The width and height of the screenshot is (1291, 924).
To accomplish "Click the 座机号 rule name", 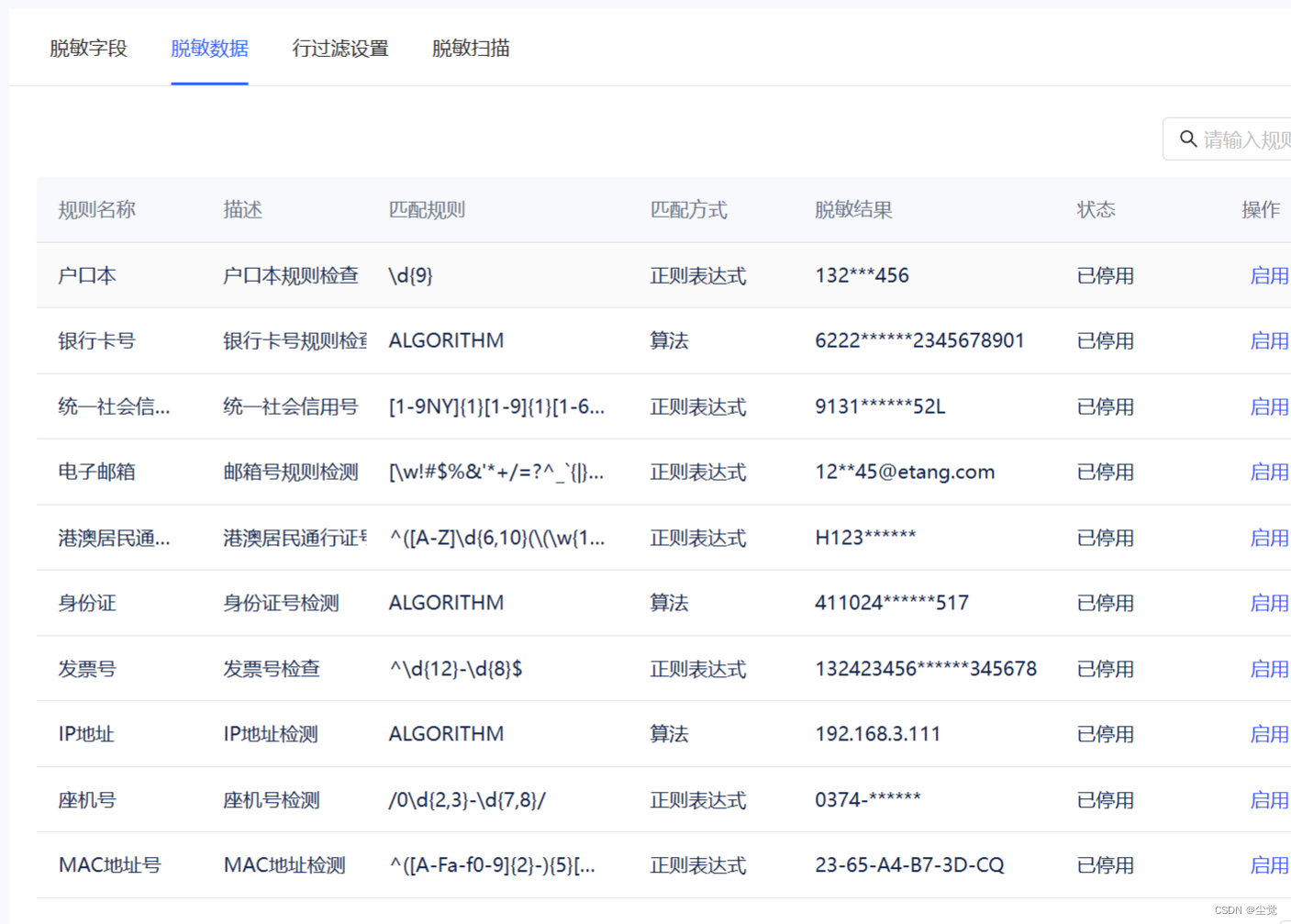I will (87, 800).
